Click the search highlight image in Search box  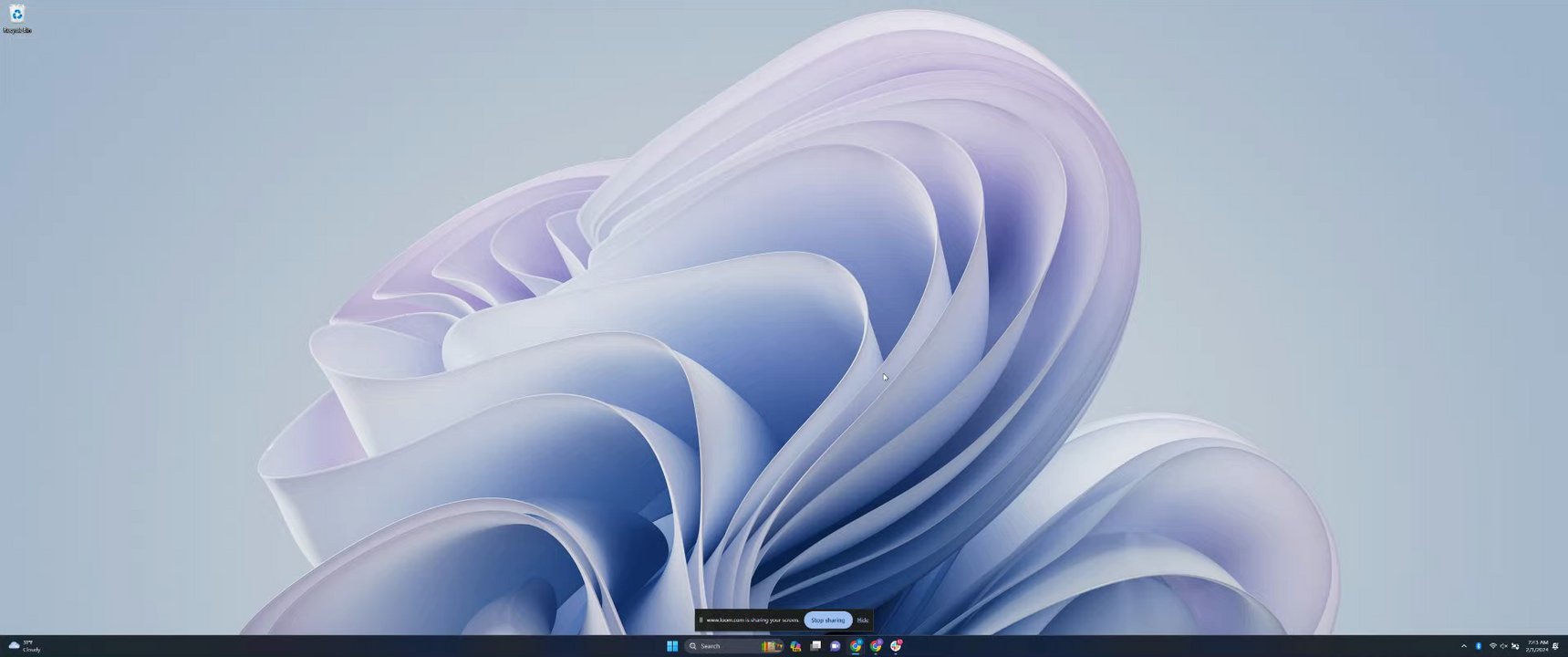773,646
